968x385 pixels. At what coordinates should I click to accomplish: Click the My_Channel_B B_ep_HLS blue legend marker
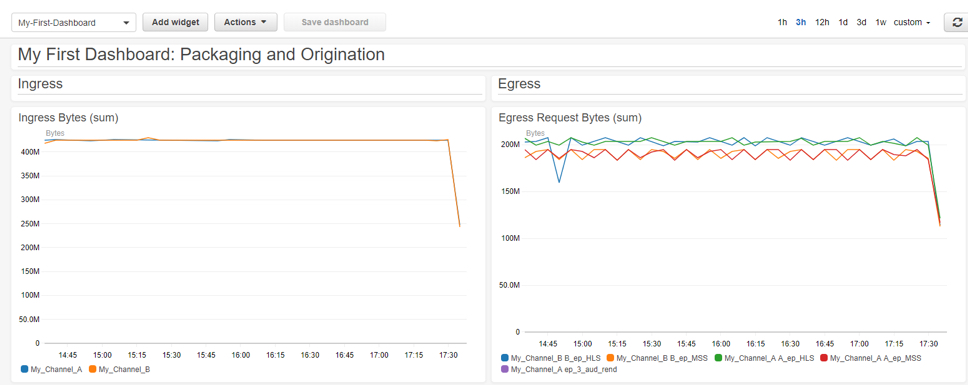505,358
